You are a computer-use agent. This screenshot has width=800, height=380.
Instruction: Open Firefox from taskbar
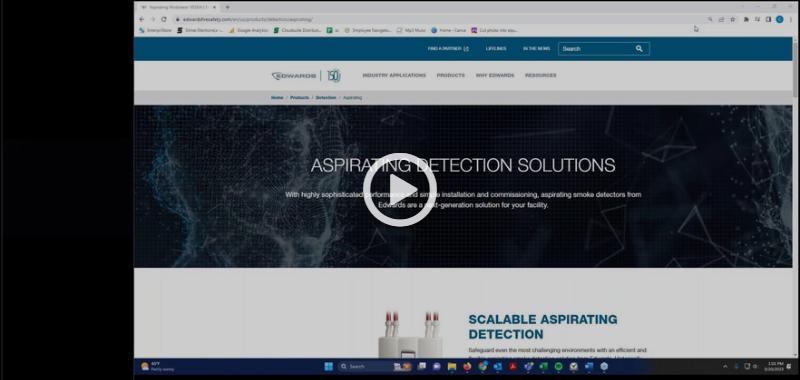point(467,366)
